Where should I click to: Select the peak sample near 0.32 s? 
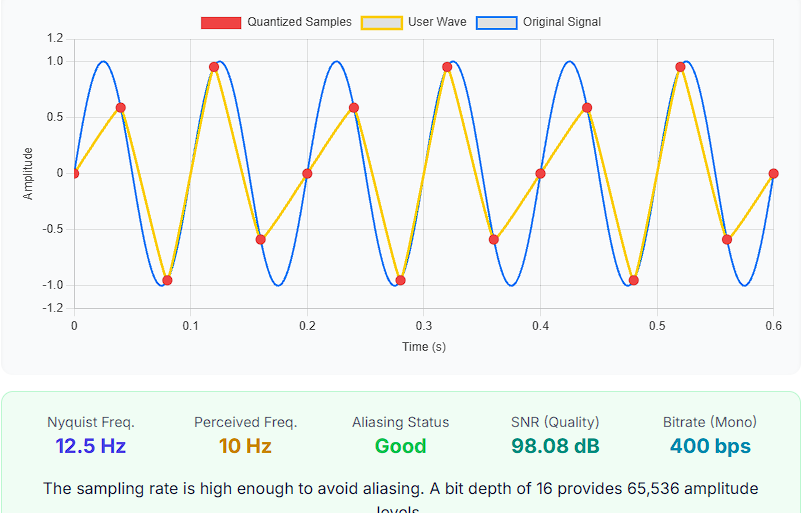click(447, 67)
